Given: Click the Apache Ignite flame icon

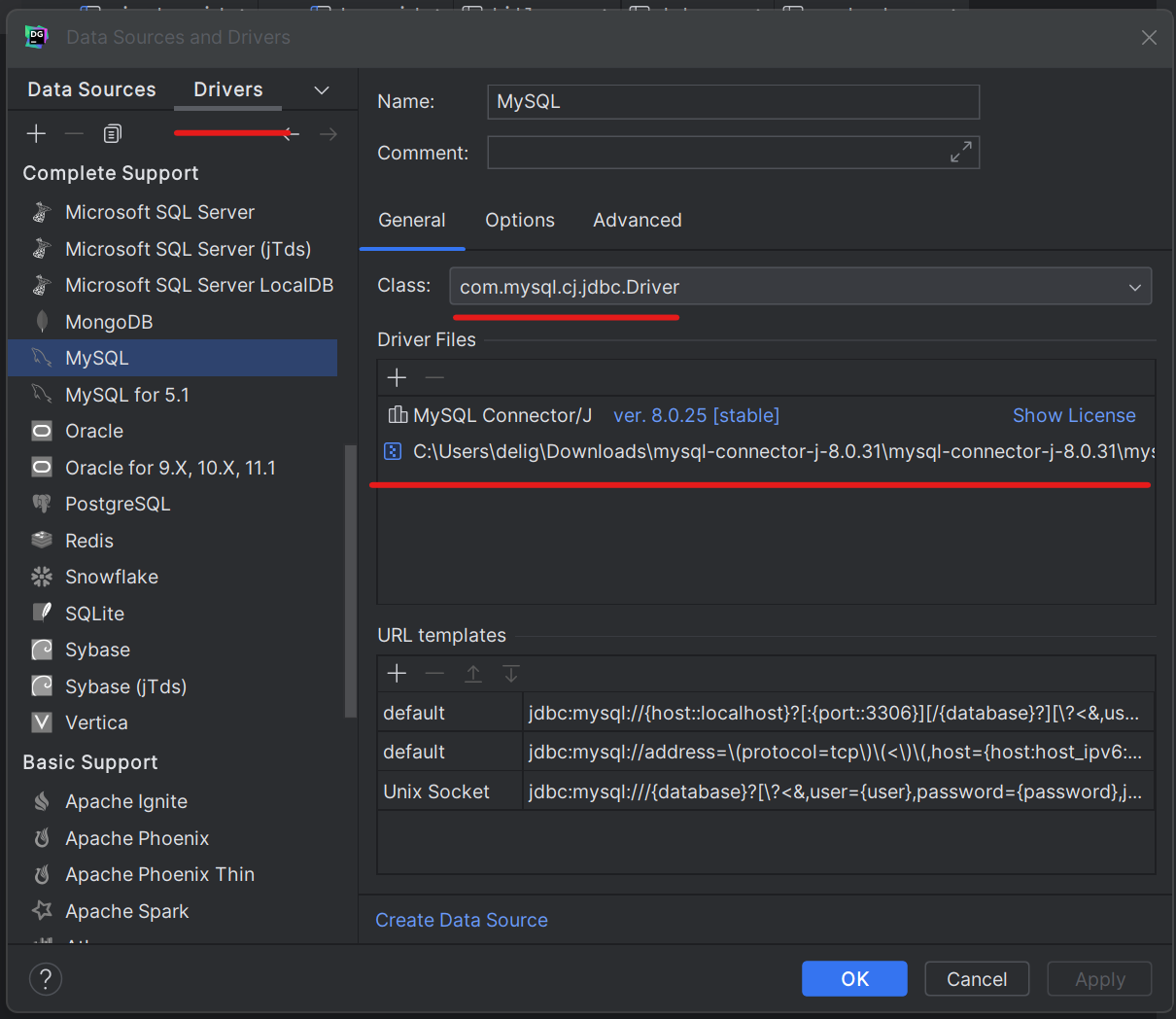Looking at the screenshot, I should pos(42,801).
